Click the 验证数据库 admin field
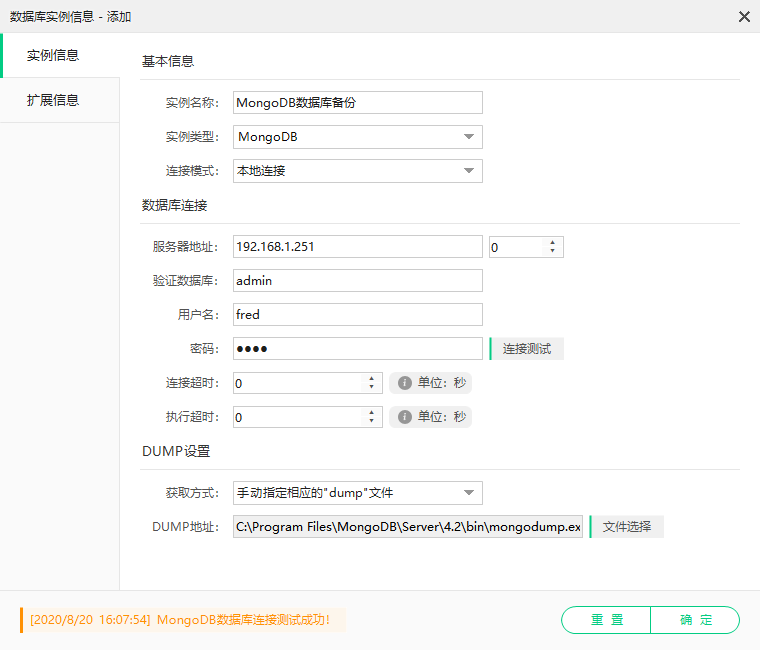Viewport: 760px width, 650px height. [358, 281]
